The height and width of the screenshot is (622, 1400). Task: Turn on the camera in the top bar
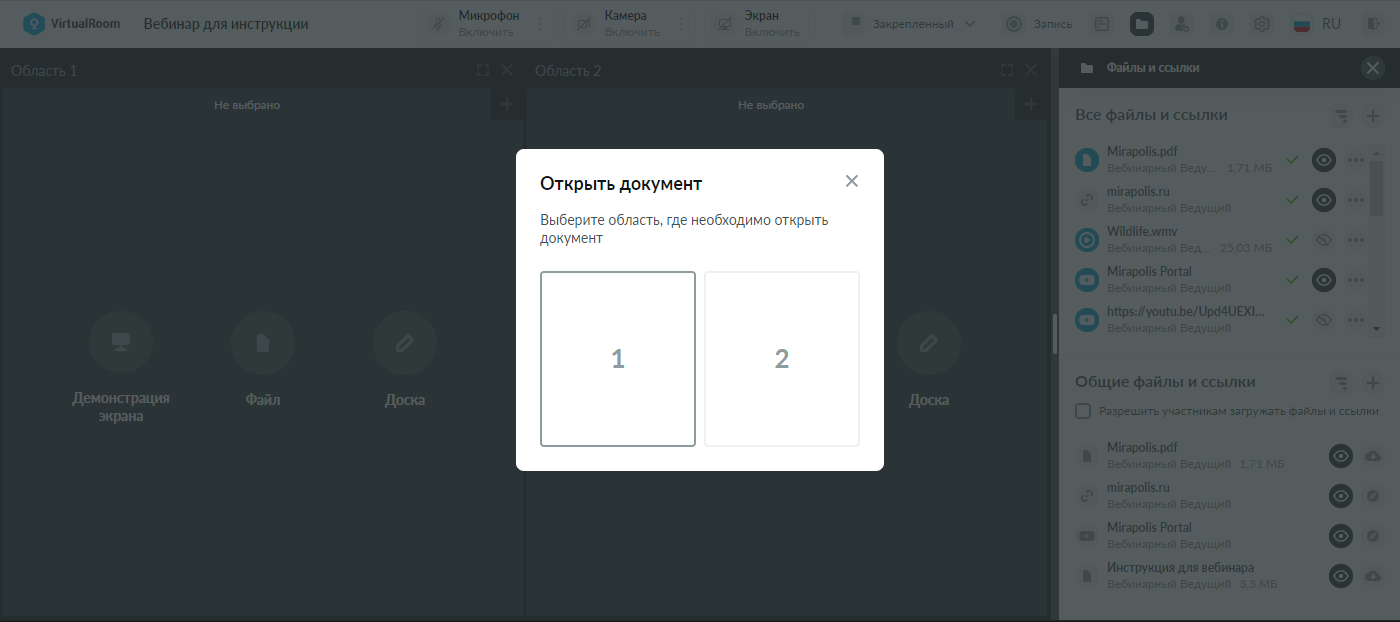618,23
